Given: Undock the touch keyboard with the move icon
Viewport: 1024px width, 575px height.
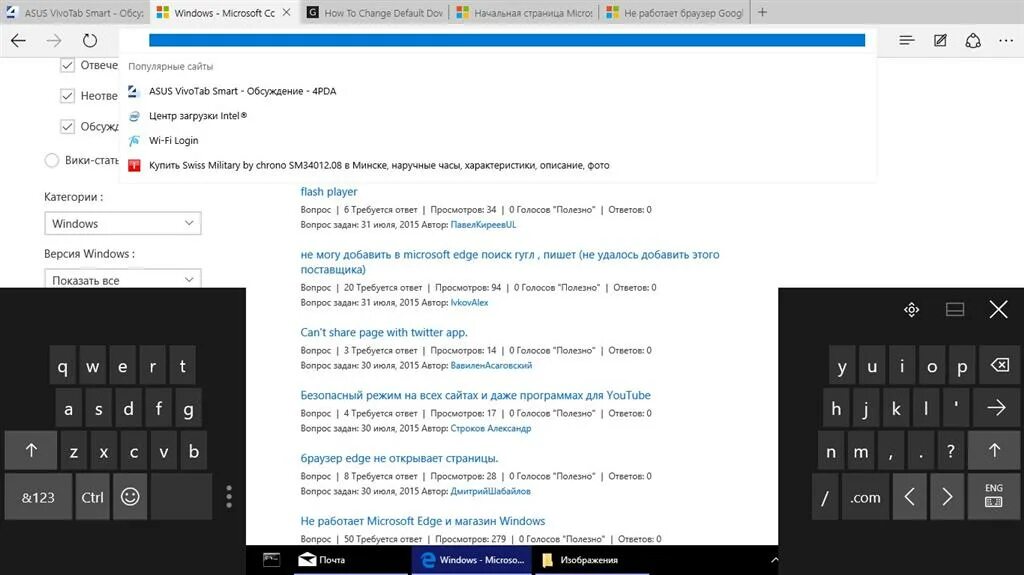Looking at the screenshot, I should [912, 310].
